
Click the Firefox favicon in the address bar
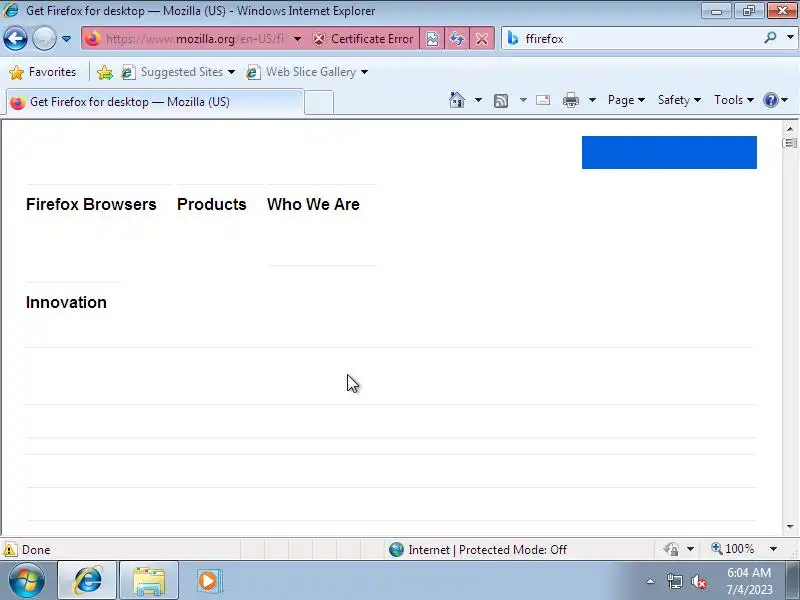point(93,39)
